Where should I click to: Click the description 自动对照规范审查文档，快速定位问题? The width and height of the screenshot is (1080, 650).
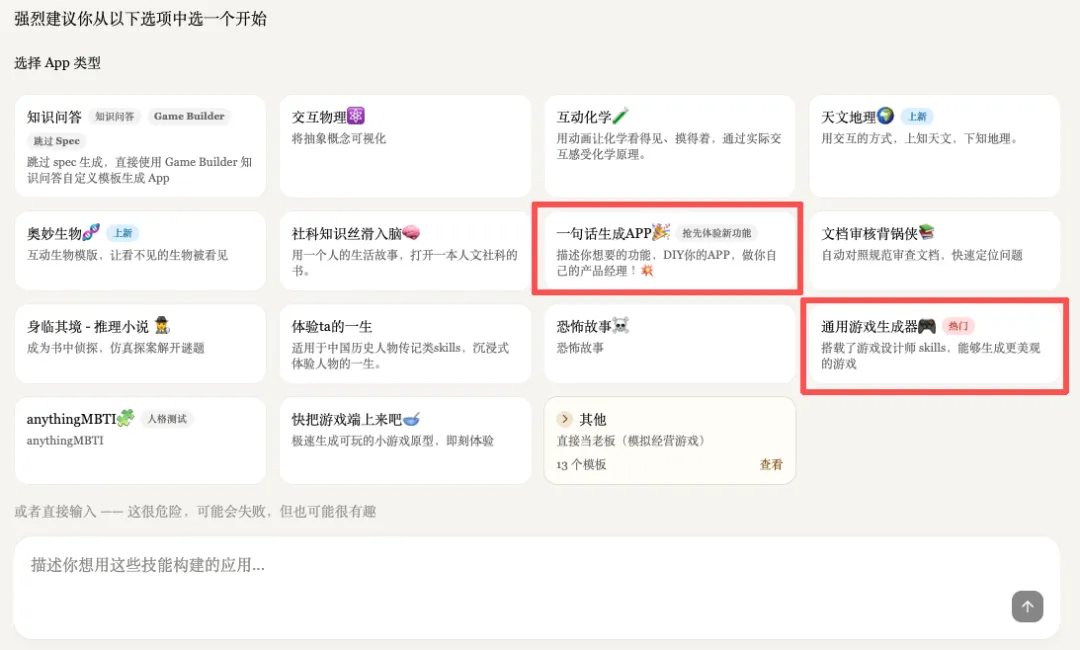click(922, 255)
